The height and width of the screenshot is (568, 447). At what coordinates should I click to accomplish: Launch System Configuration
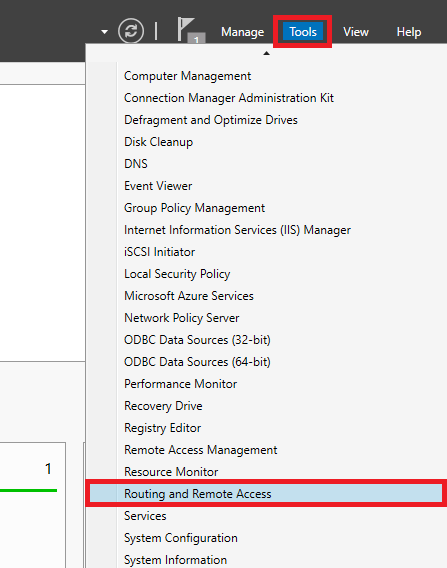(x=180, y=538)
